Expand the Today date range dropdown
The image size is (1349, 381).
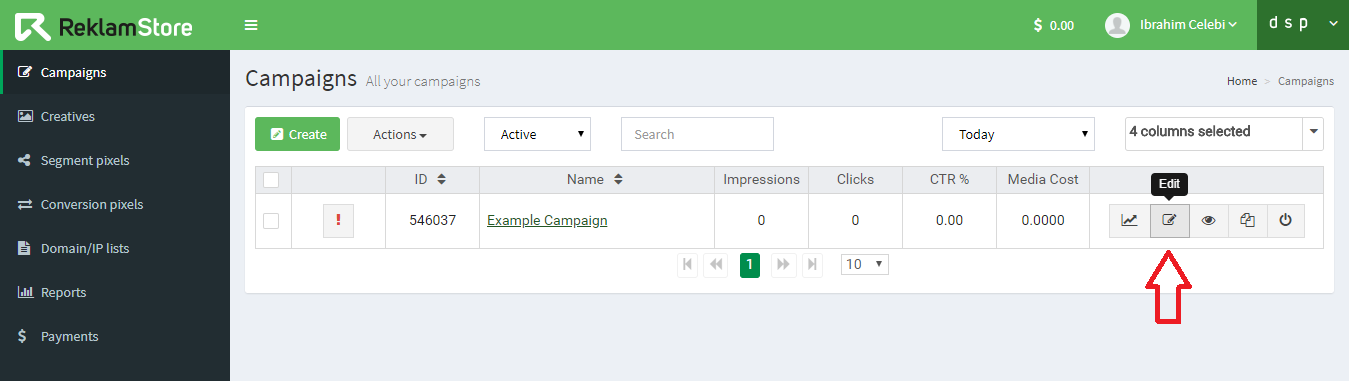point(1018,134)
